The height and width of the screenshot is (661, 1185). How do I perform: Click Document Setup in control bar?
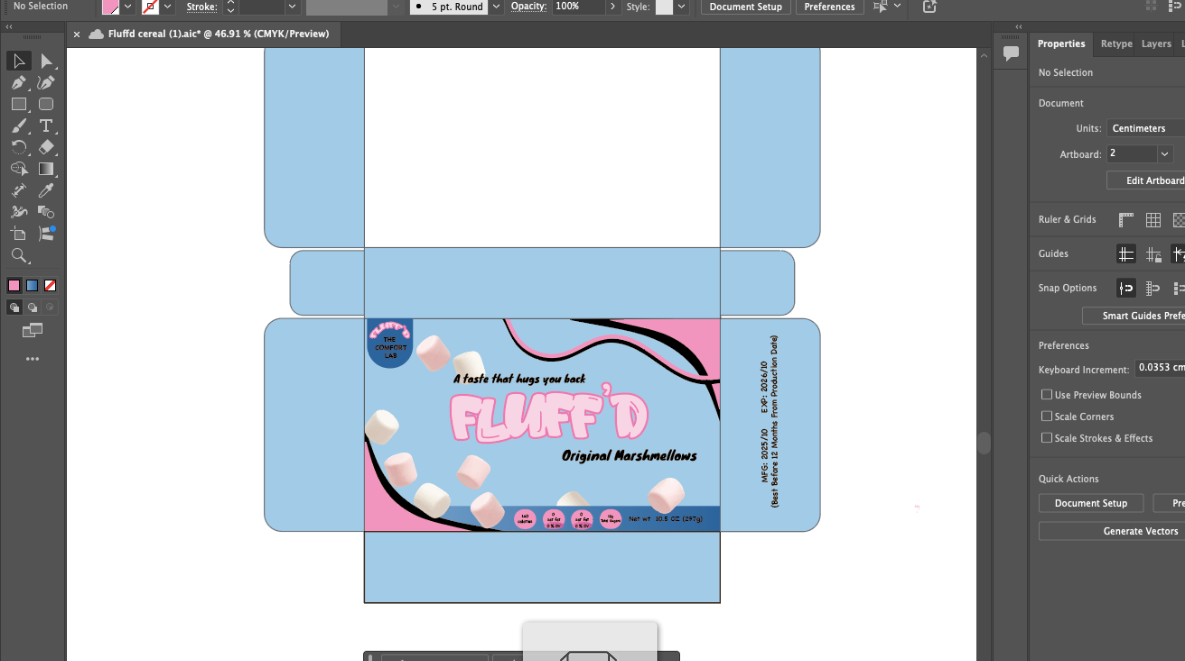745,7
